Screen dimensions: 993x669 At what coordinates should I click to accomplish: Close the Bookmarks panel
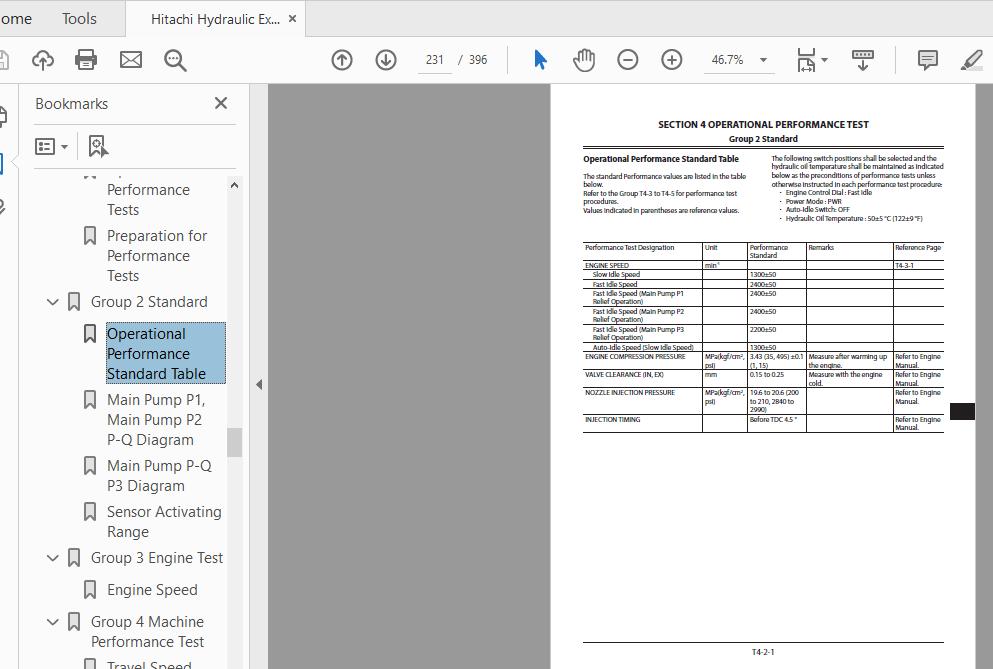[221, 103]
